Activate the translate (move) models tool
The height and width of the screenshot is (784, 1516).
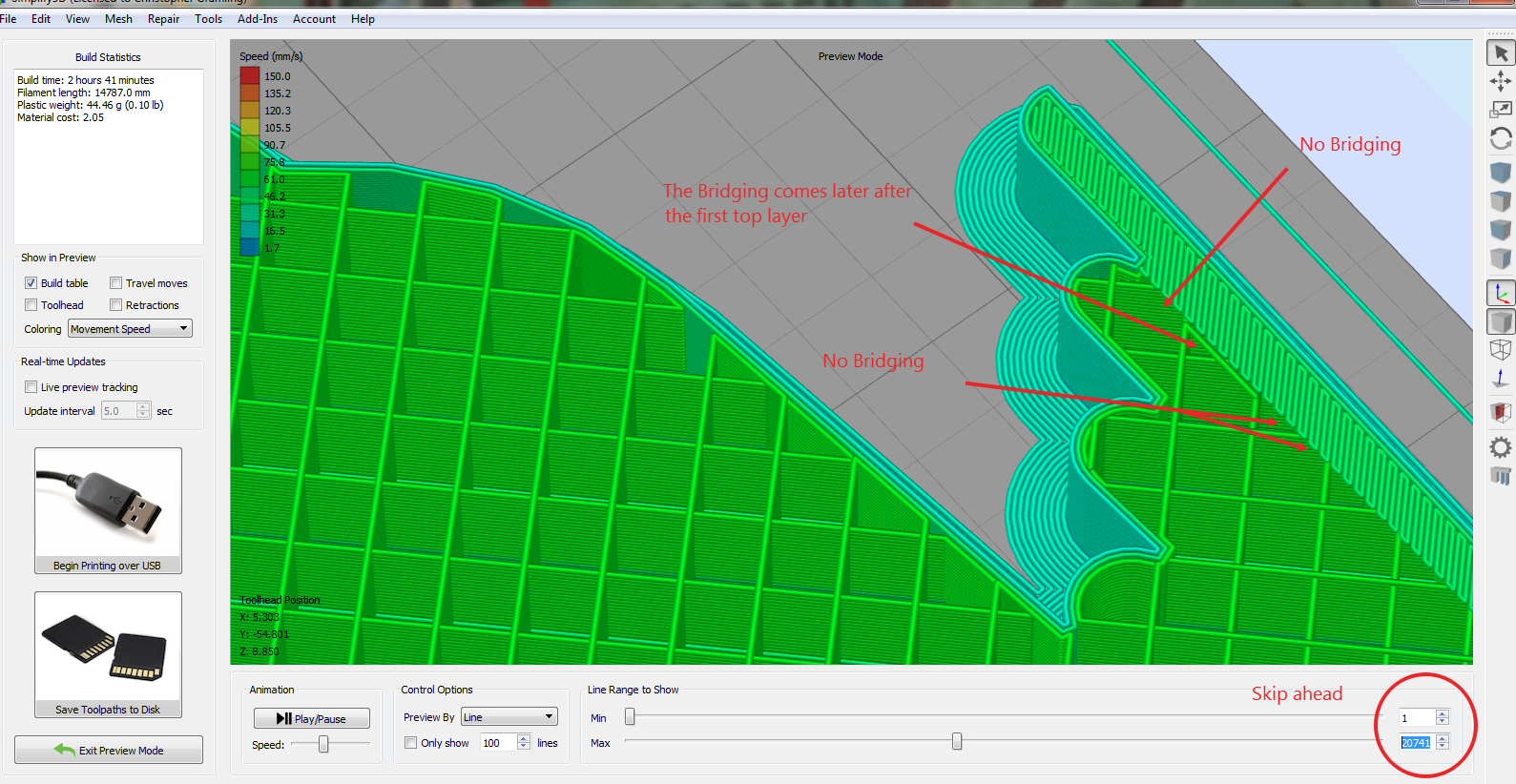point(1501,81)
